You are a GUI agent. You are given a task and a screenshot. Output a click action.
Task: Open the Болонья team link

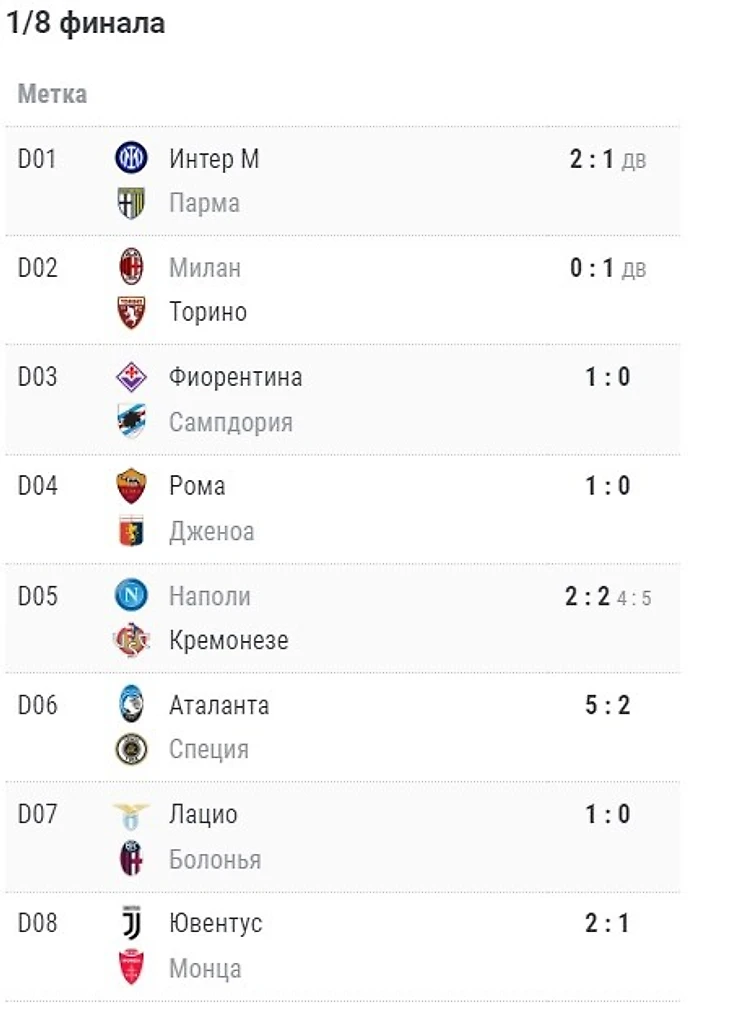click(215, 860)
